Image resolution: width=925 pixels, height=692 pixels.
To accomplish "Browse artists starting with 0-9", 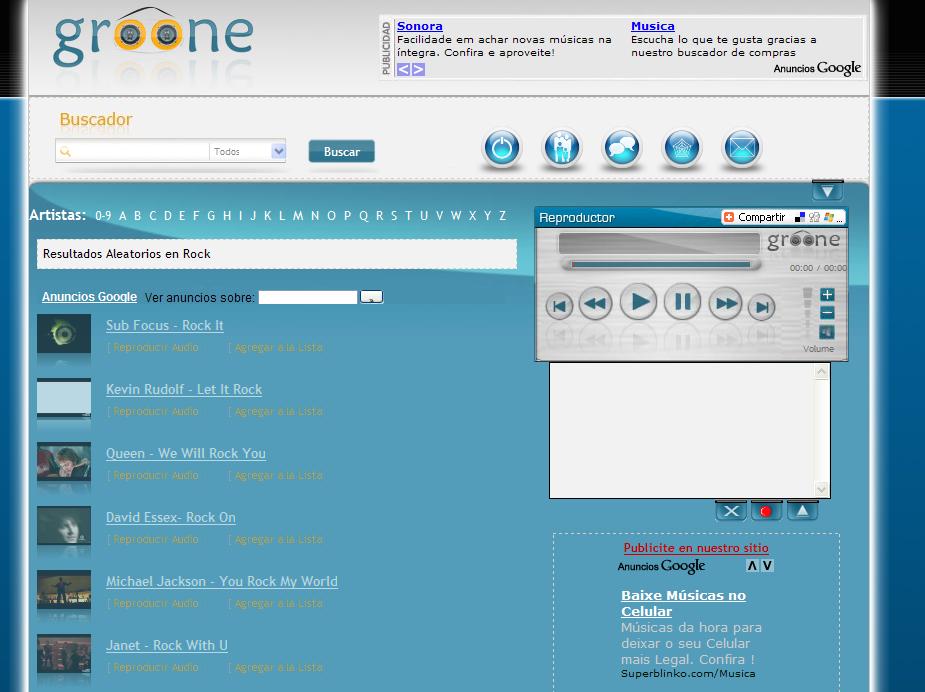I will 103,216.
